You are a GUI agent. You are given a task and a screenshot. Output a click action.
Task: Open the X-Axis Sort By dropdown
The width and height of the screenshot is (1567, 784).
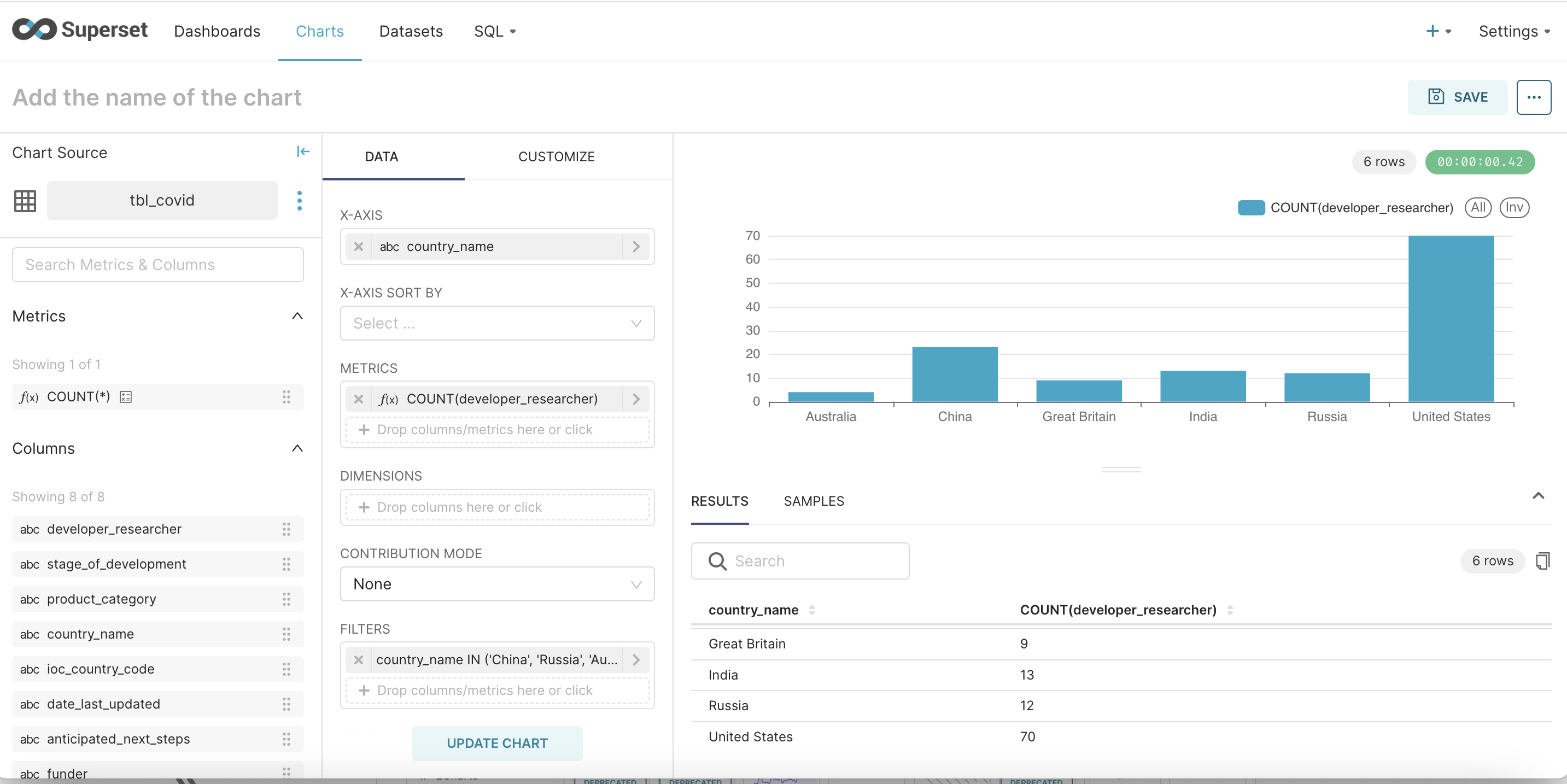pyautogui.click(x=497, y=323)
